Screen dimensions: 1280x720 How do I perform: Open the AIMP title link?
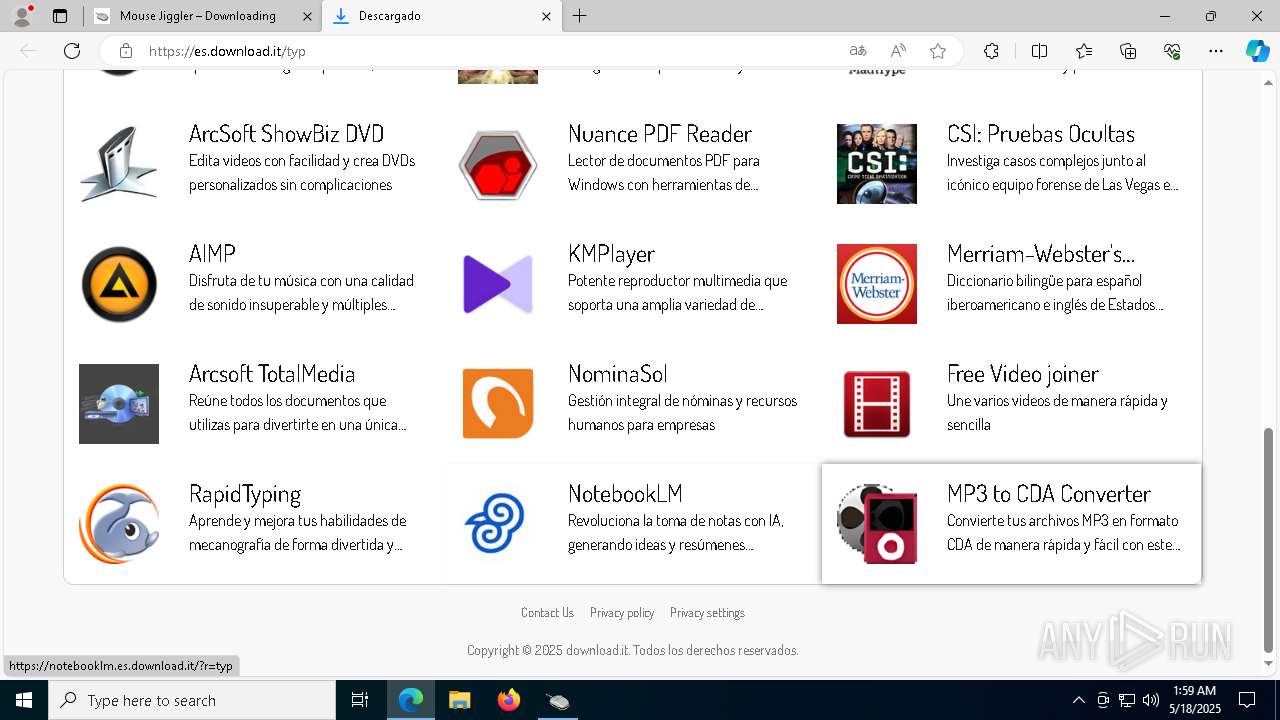tap(212, 254)
